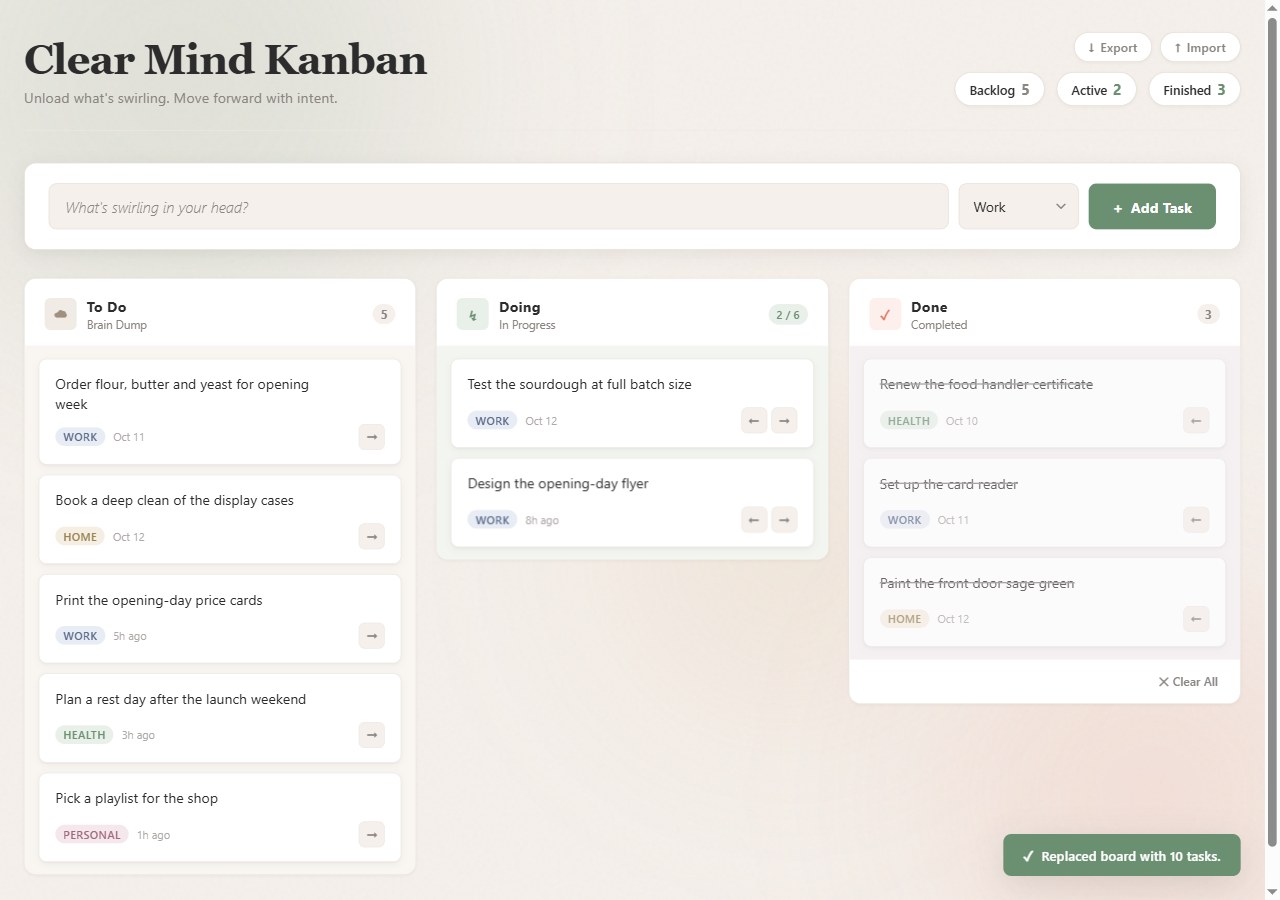
Task: Click the To Do column cloud icon
Action: click(x=61, y=314)
